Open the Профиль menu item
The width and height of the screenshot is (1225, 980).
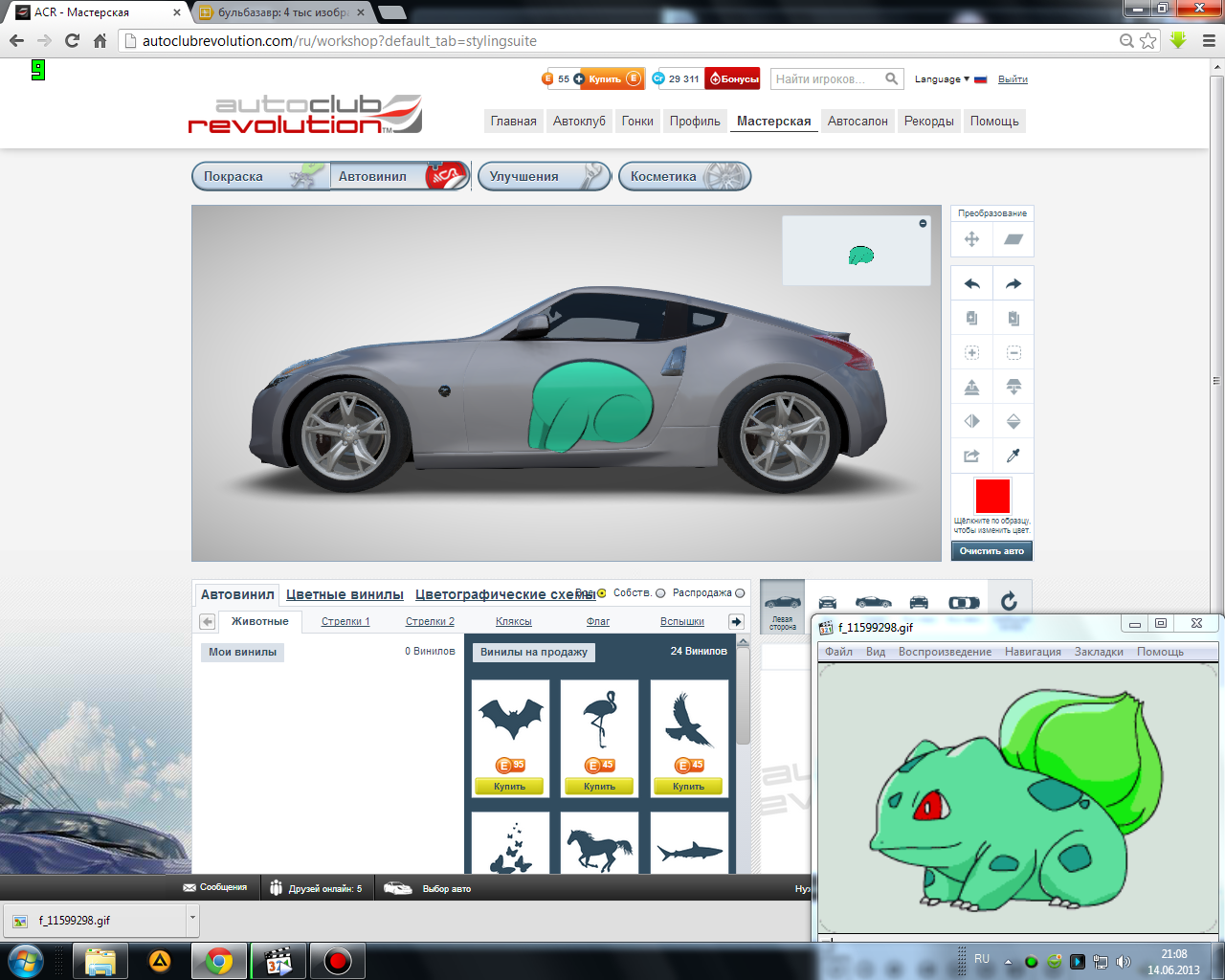point(695,122)
